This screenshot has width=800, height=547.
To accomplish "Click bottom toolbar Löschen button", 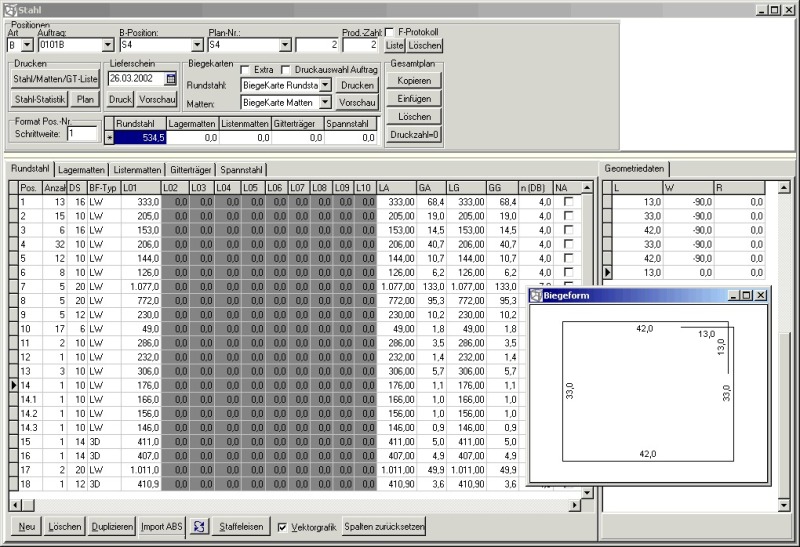I will pos(64,527).
